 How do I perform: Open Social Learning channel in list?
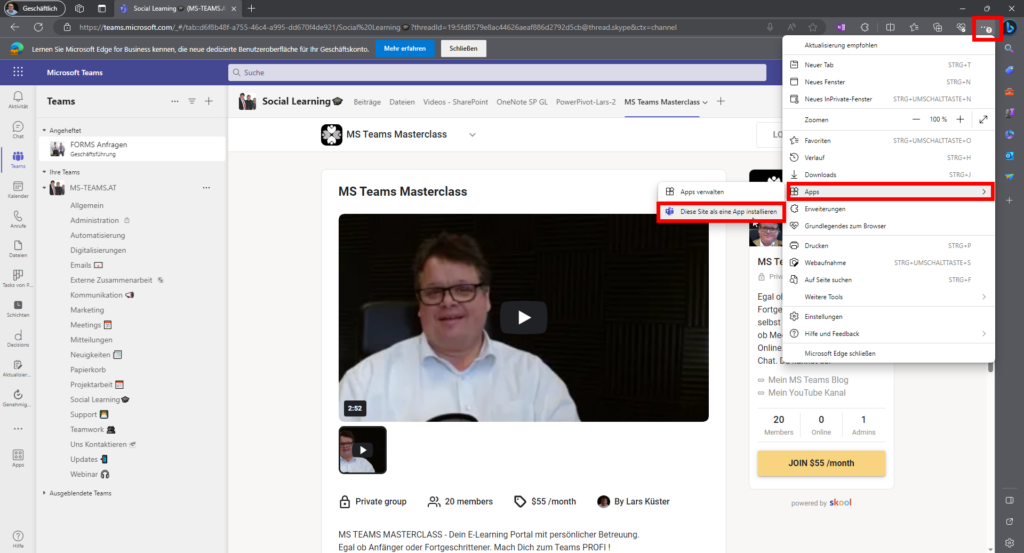99,400
